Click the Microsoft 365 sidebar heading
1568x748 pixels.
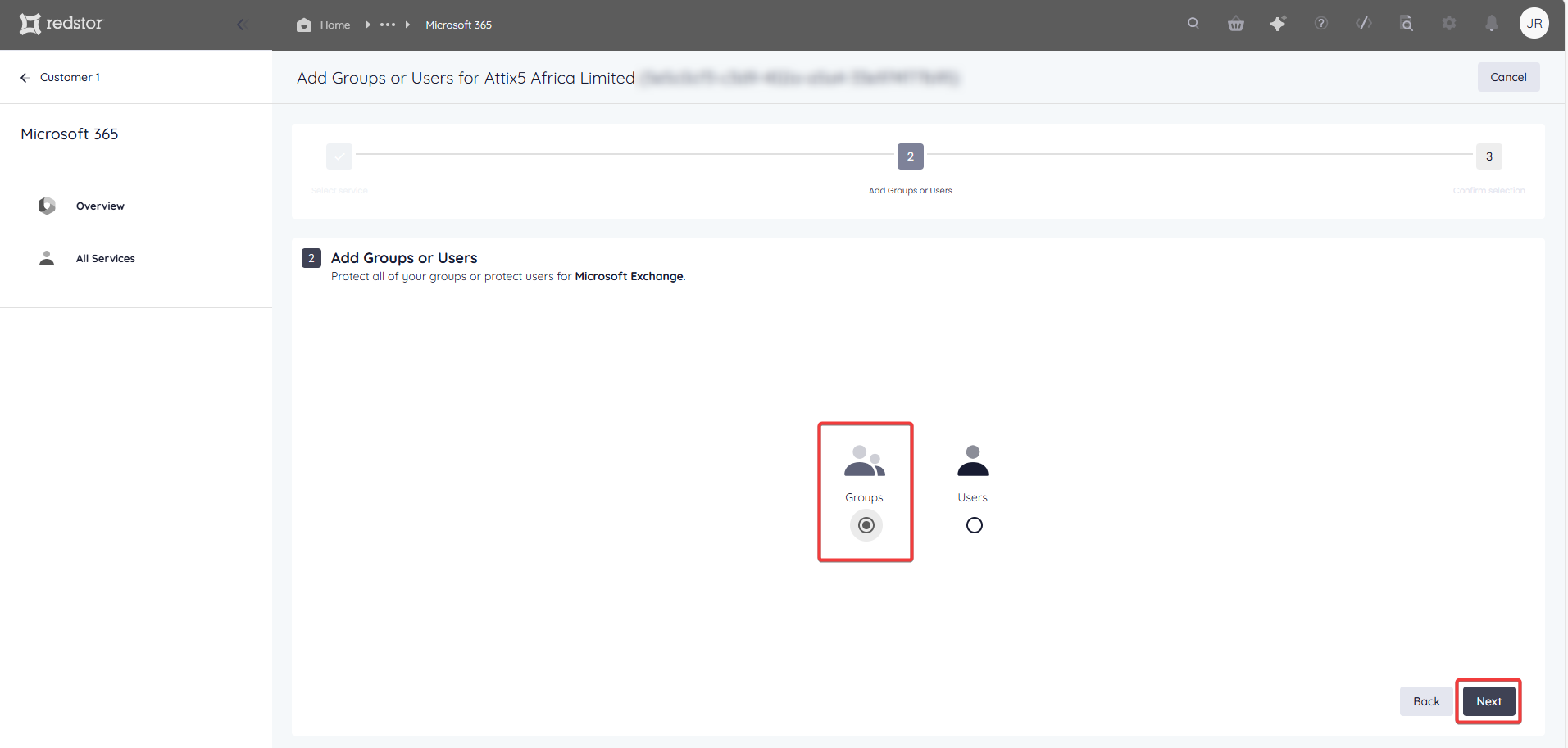[x=70, y=134]
